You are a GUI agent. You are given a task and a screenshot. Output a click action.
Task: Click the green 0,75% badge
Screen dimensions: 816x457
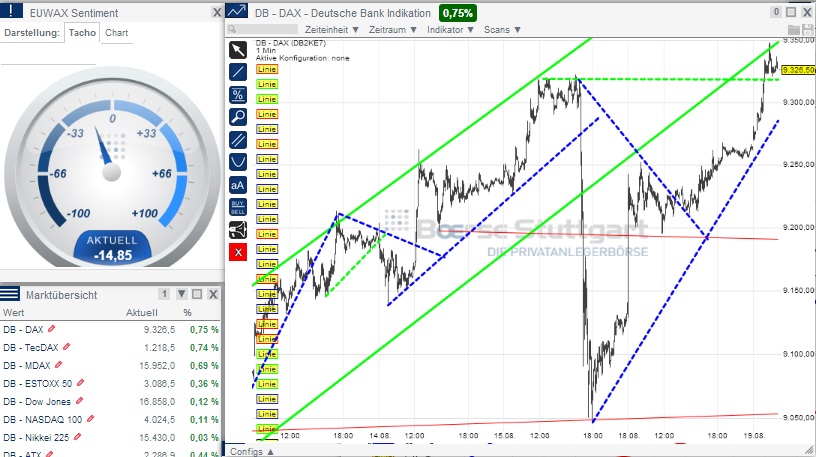pyautogui.click(x=457, y=13)
